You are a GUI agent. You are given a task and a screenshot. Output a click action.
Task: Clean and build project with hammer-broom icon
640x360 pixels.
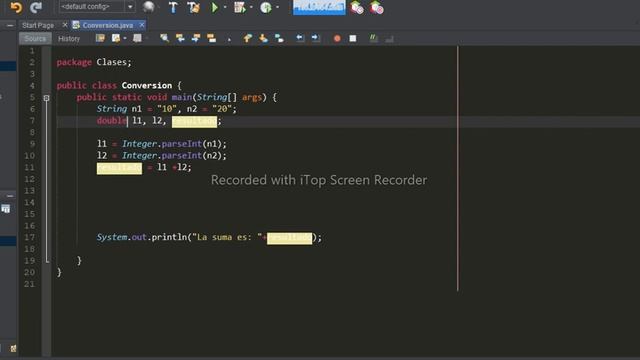click(193, 7)
